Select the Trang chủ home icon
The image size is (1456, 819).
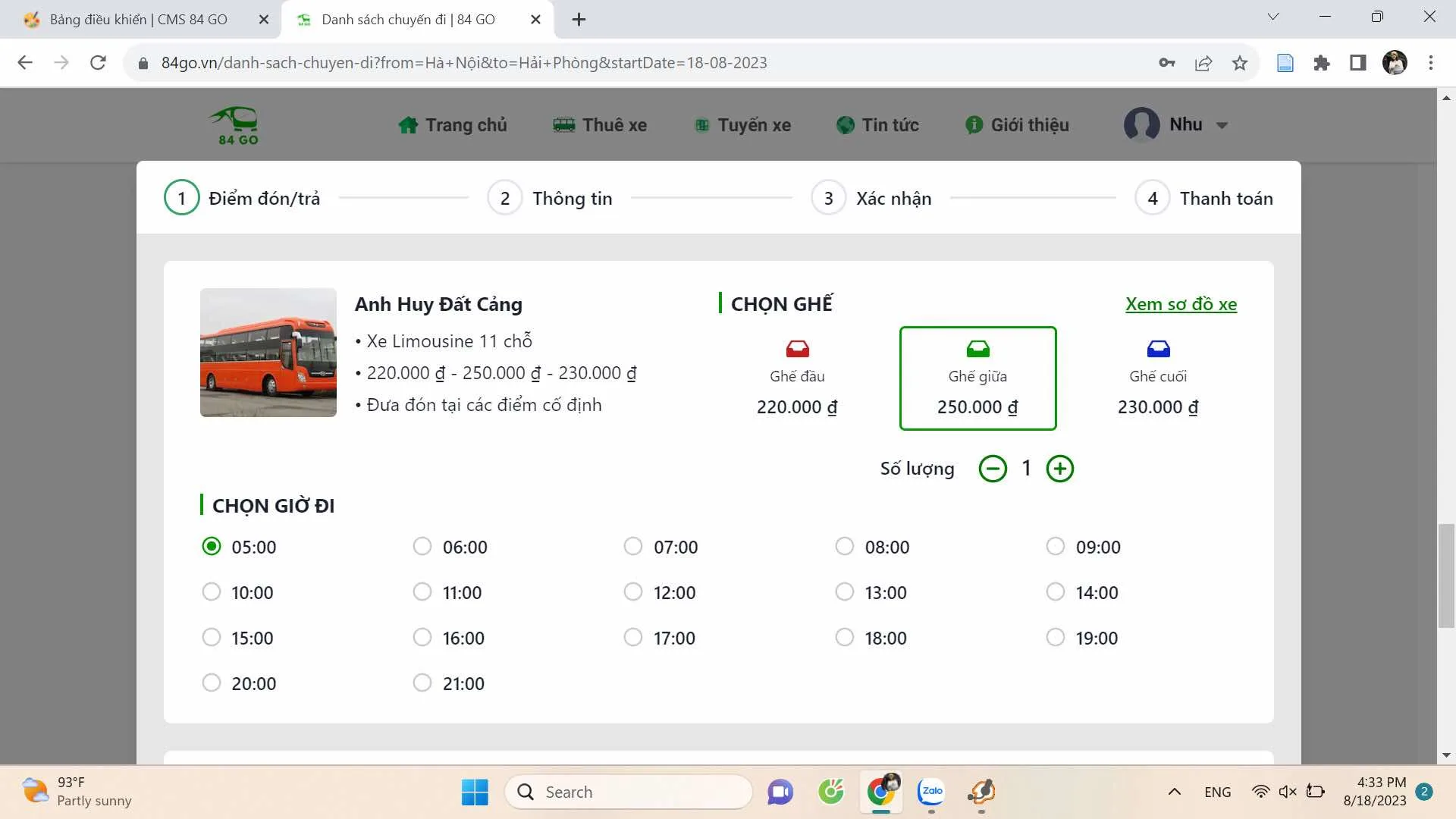409,124
